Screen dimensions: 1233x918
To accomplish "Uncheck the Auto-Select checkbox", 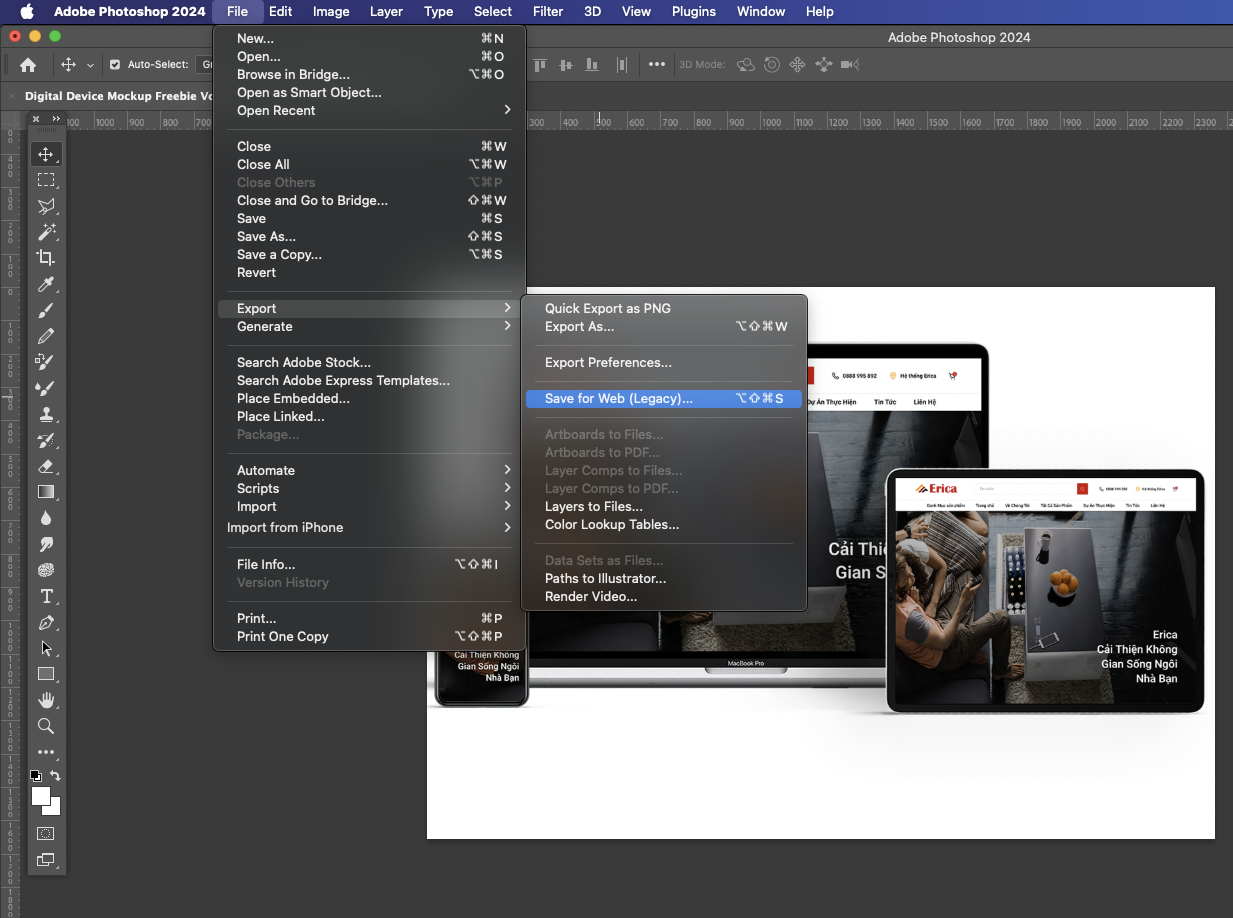I will point(115,65).
